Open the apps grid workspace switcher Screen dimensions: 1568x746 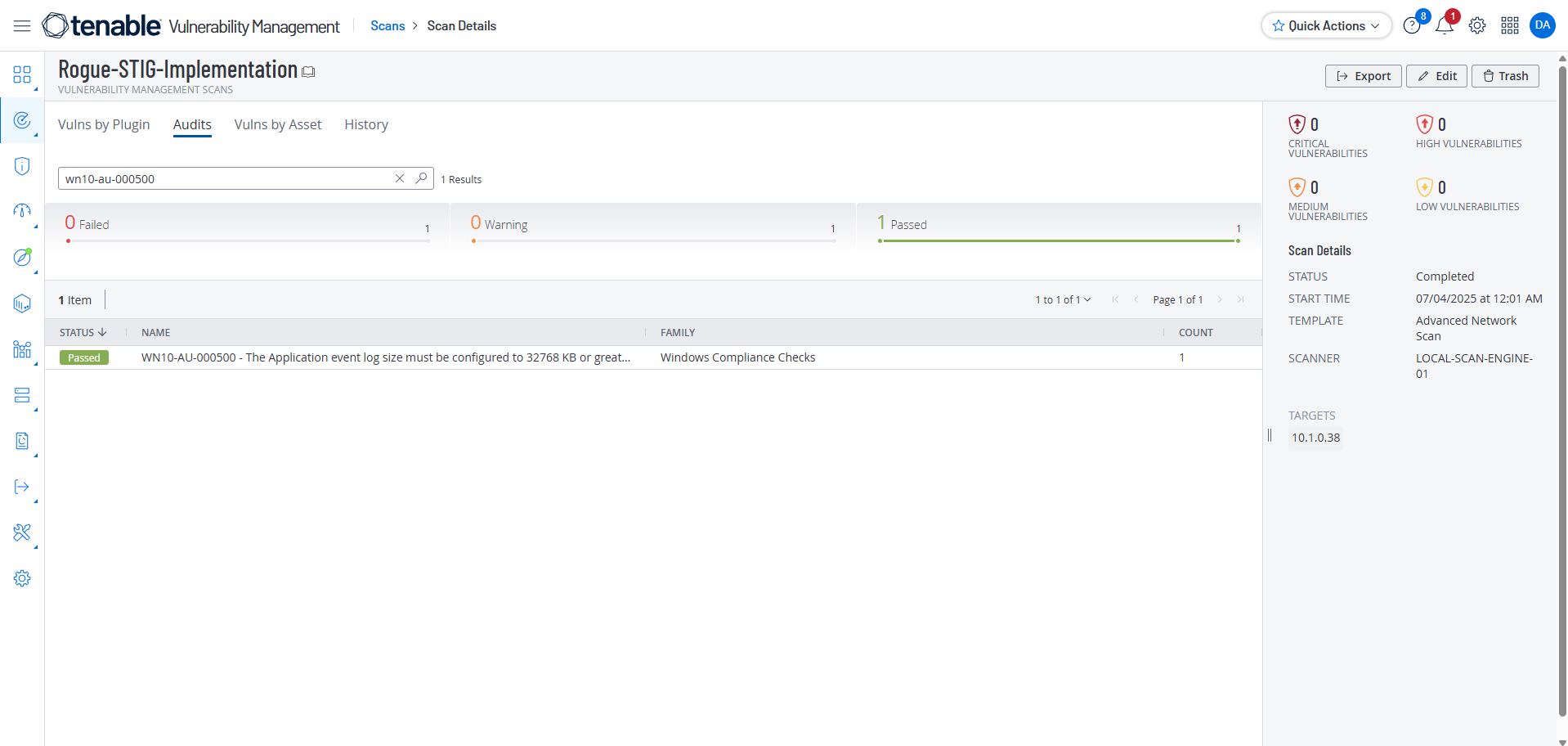coord(1509,26)
